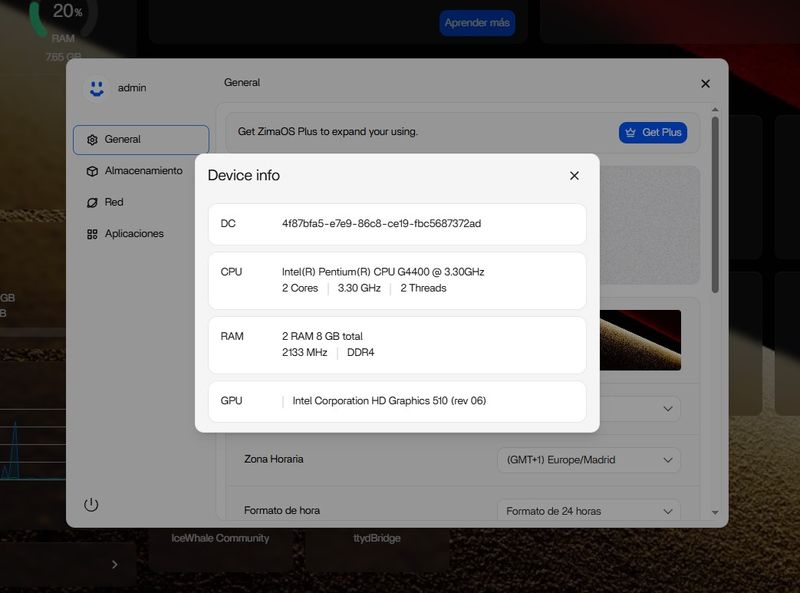Select the wallpaper thumbnail preview

pyautogui.click(x=640, y=340)
